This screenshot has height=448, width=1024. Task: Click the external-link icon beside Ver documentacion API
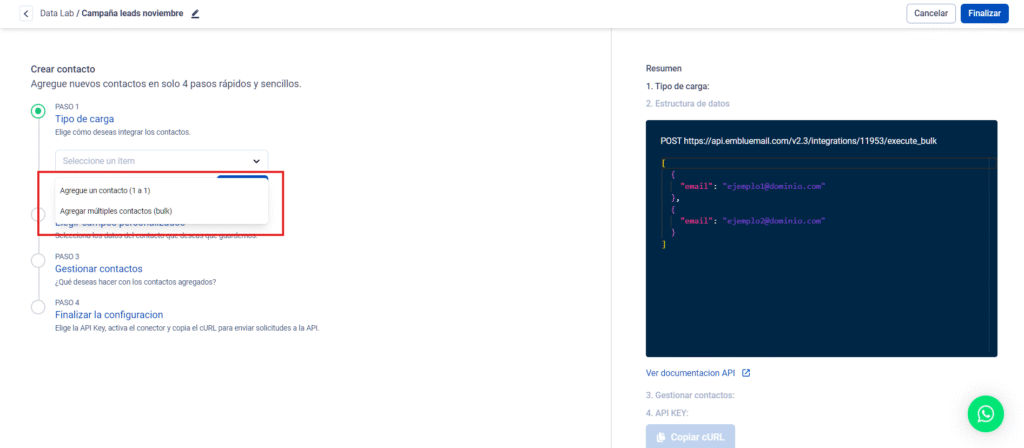point(745,373)
